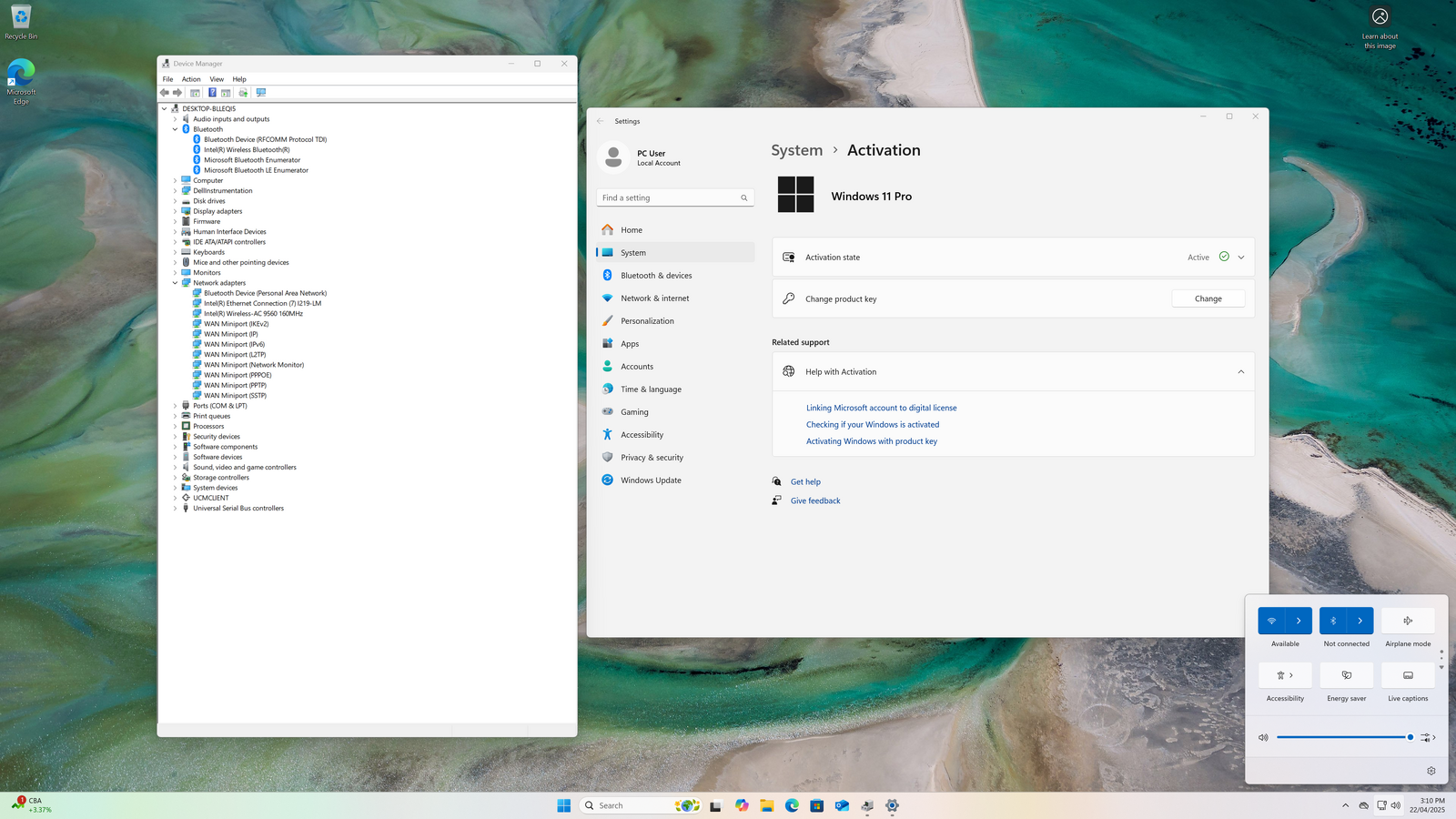Click Scan for hardware changes monitor icon
The image size is (1456, 819).
click(261, 93)
